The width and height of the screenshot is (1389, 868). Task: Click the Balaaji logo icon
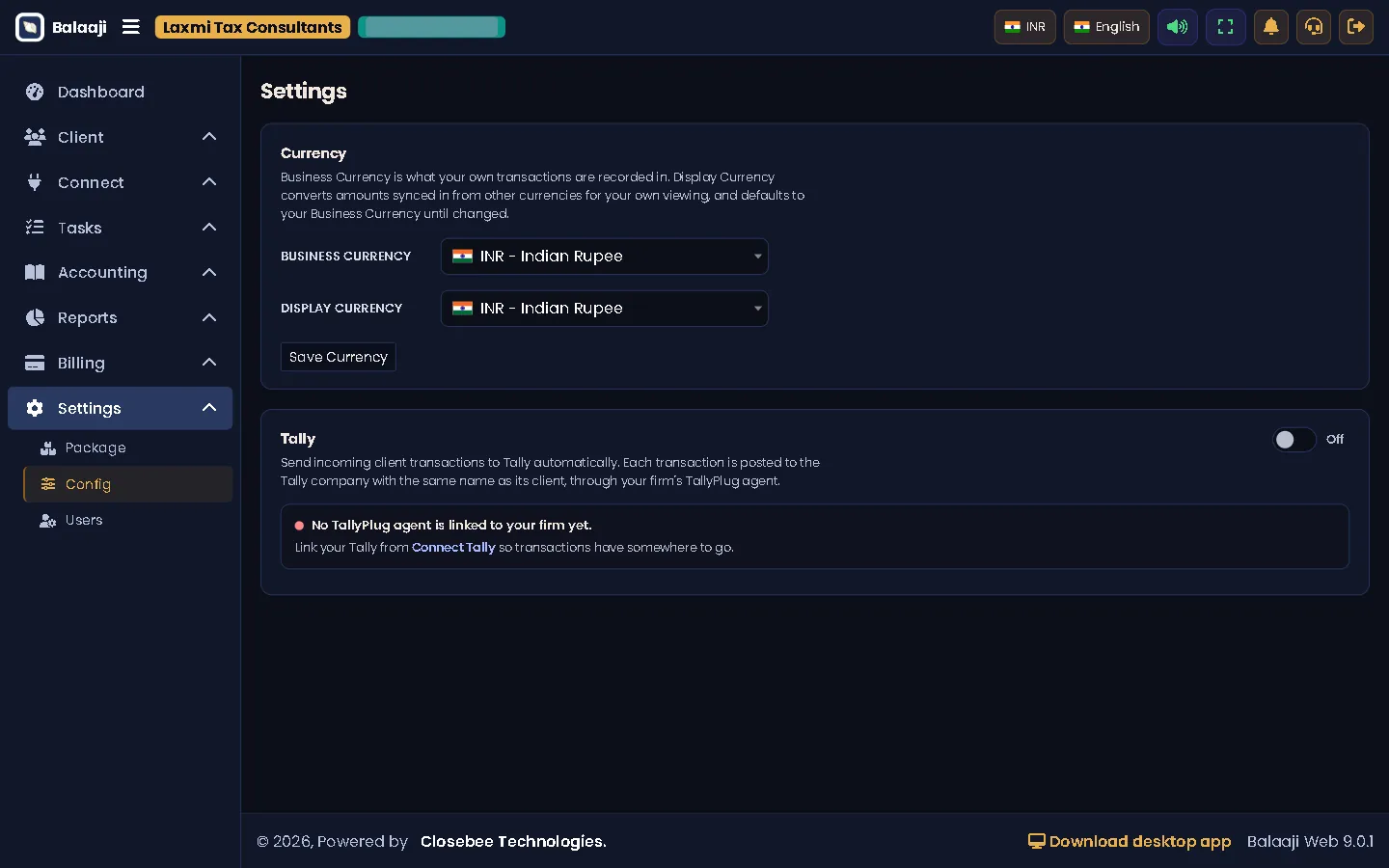30,27
